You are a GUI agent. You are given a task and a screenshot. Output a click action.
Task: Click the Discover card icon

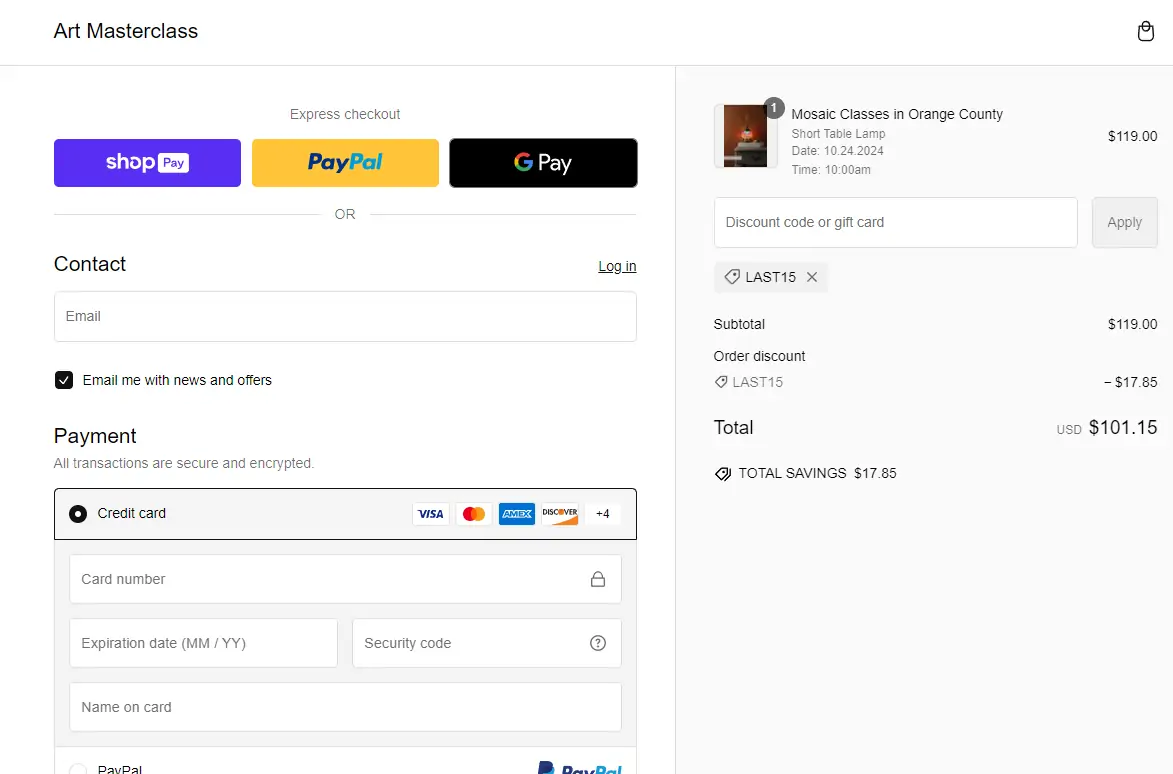coord(560,514)
